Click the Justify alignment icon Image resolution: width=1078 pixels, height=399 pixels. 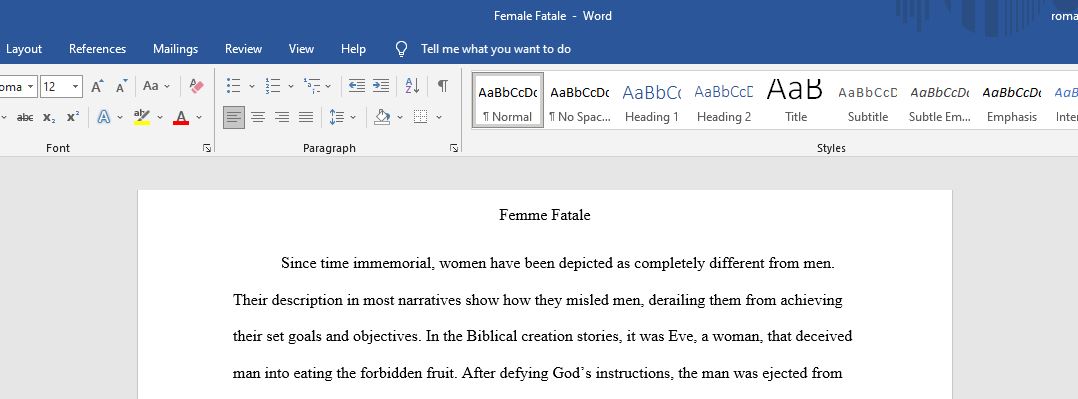click(x=306, y=117)
